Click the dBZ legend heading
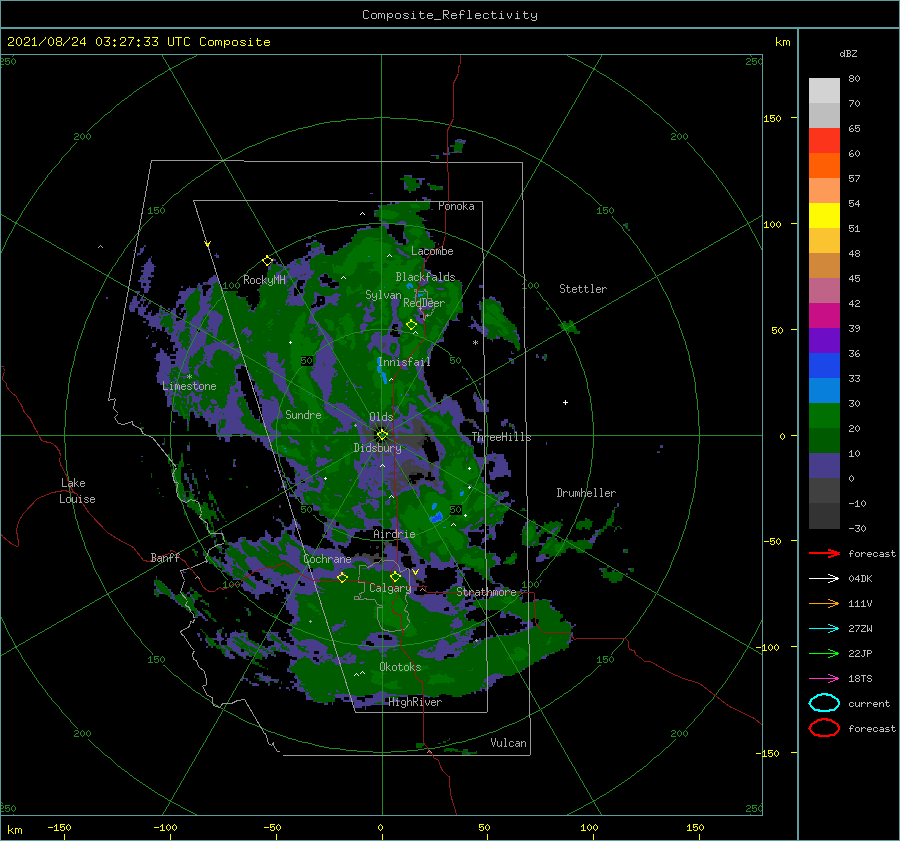 point(848,53)
